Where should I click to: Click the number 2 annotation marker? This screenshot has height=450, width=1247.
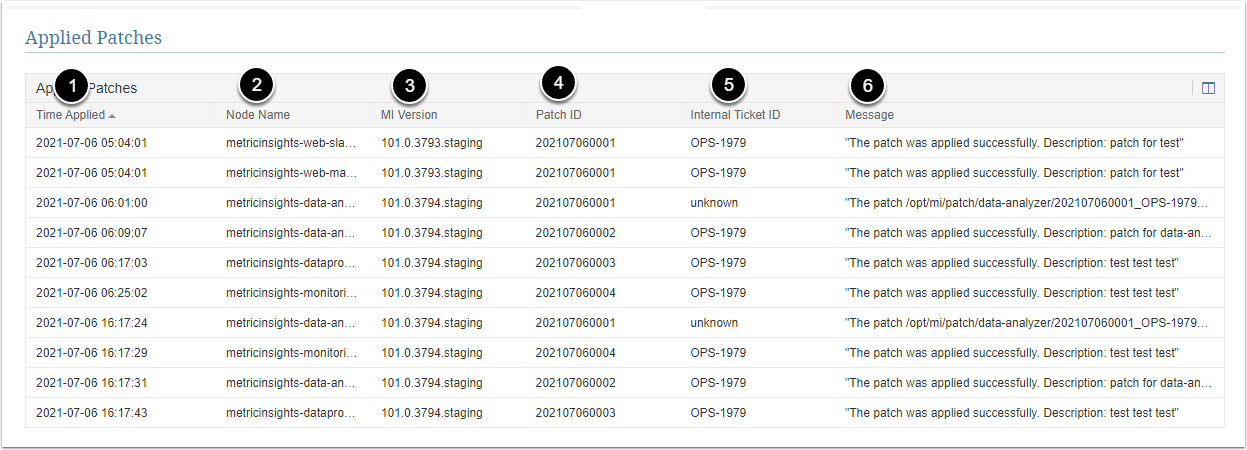point(257,84)
